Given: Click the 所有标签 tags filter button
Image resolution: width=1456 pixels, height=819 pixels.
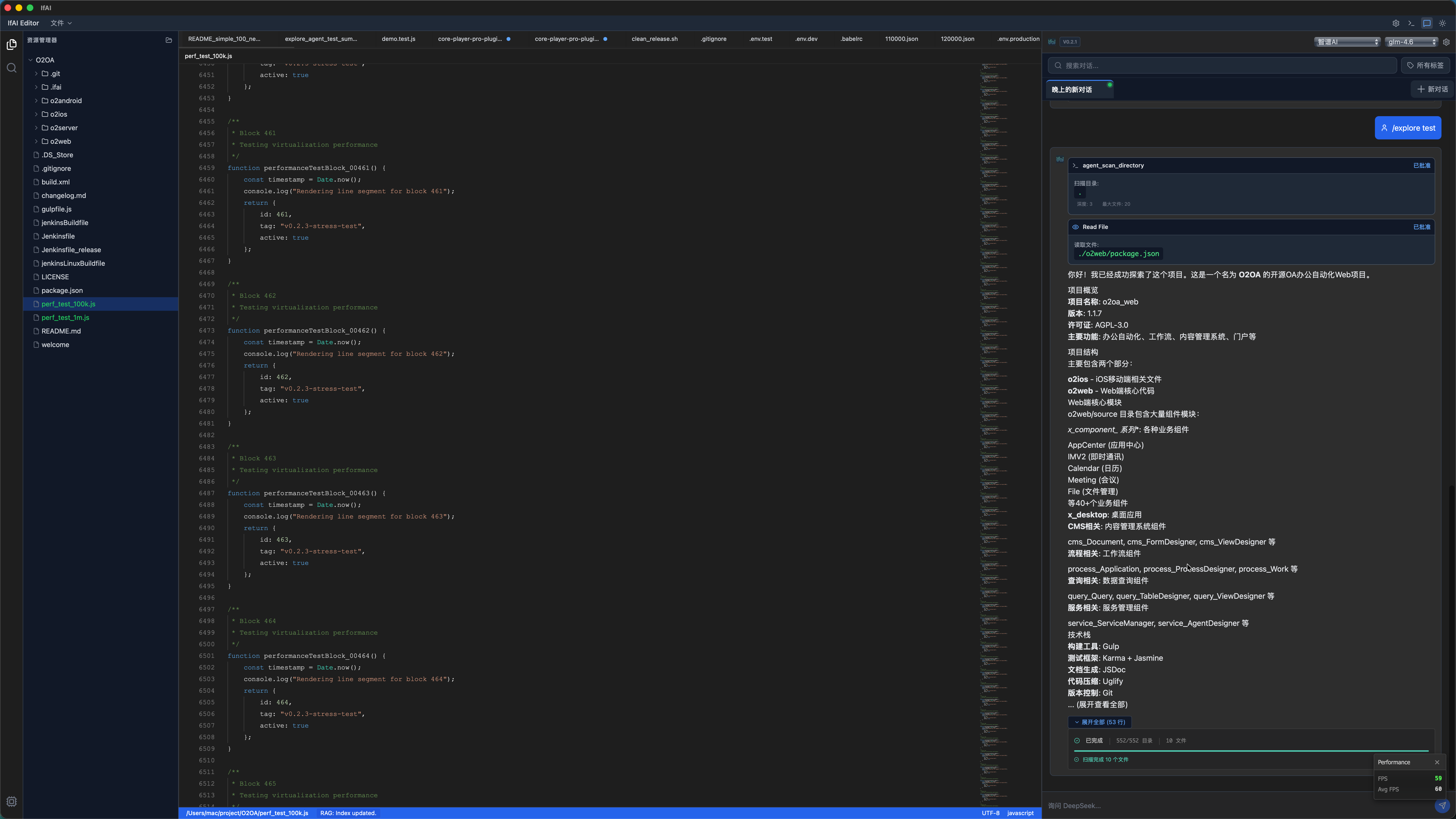Looking at the screenshot, I should (1425, 66).
